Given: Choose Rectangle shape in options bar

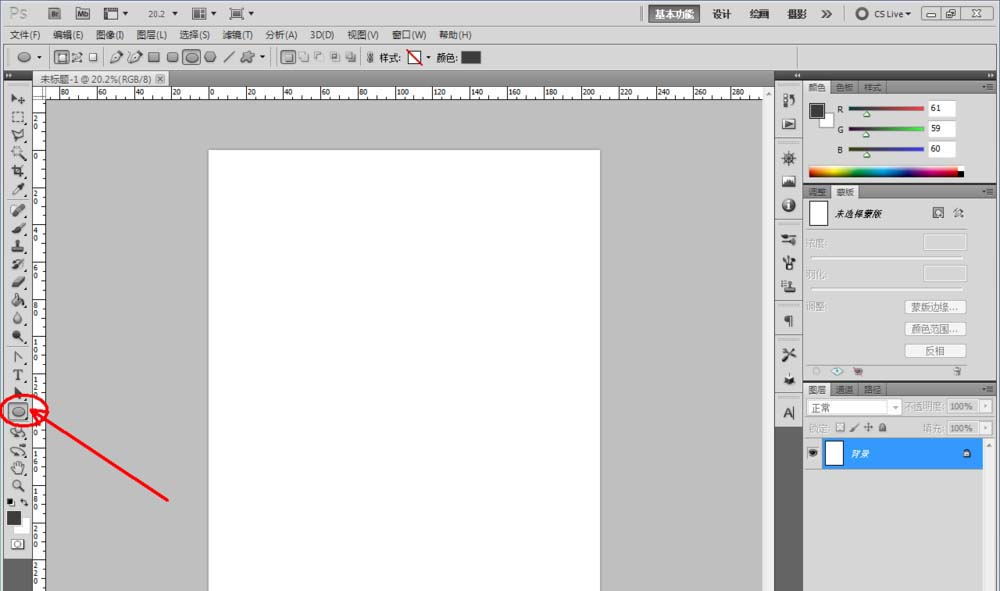Looking at the screenshot, I should click(x=154, y=57).
